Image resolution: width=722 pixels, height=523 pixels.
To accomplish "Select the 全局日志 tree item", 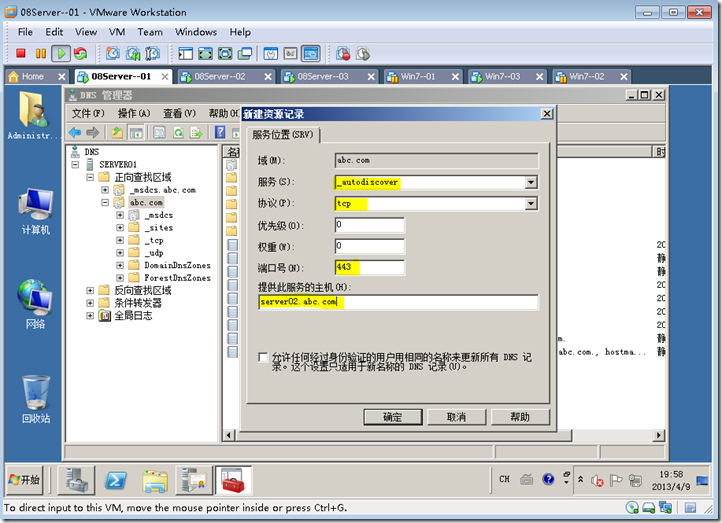I will coord(133,316).
